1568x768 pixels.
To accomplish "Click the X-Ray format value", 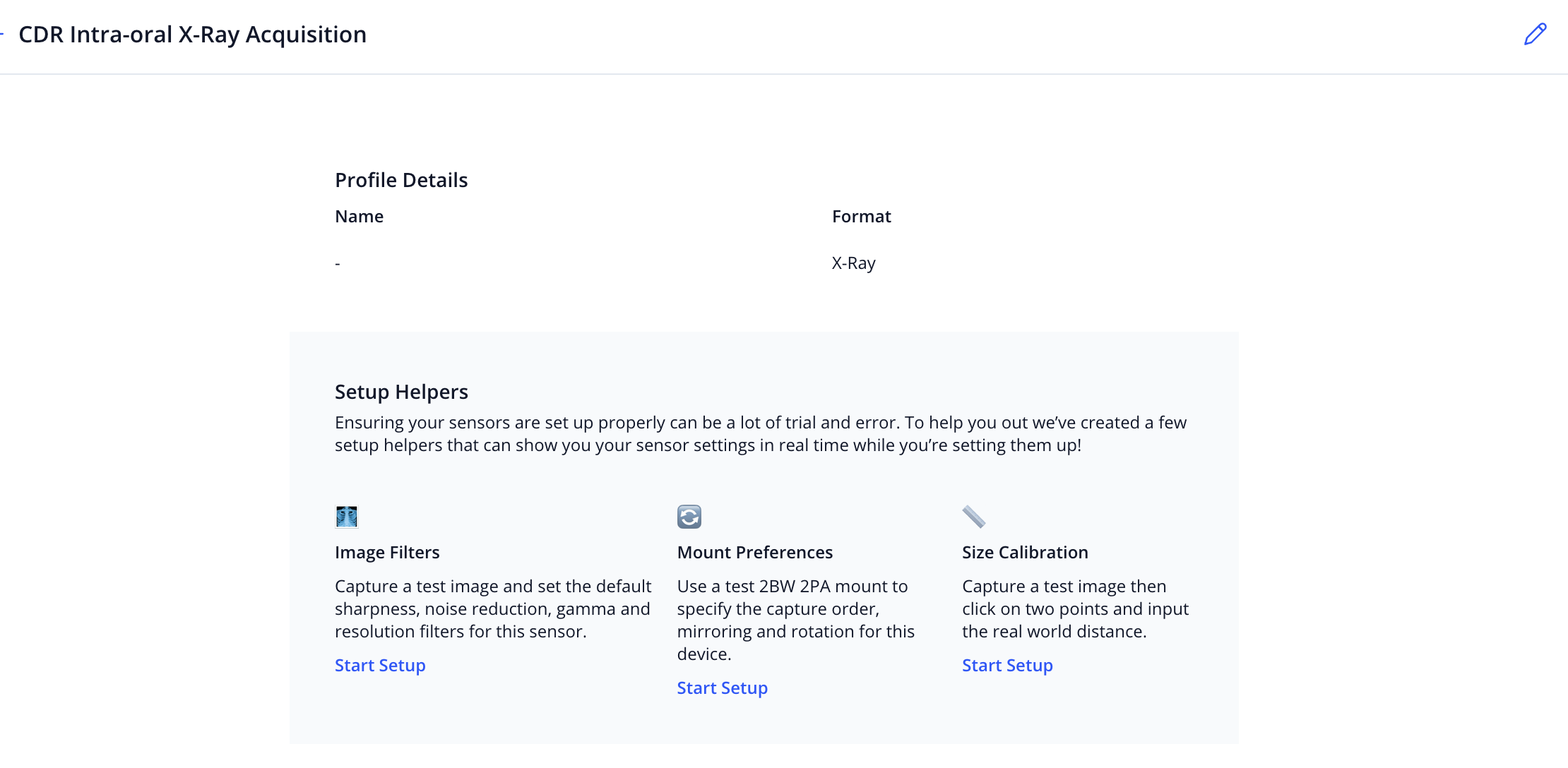I will click(853, 263).
